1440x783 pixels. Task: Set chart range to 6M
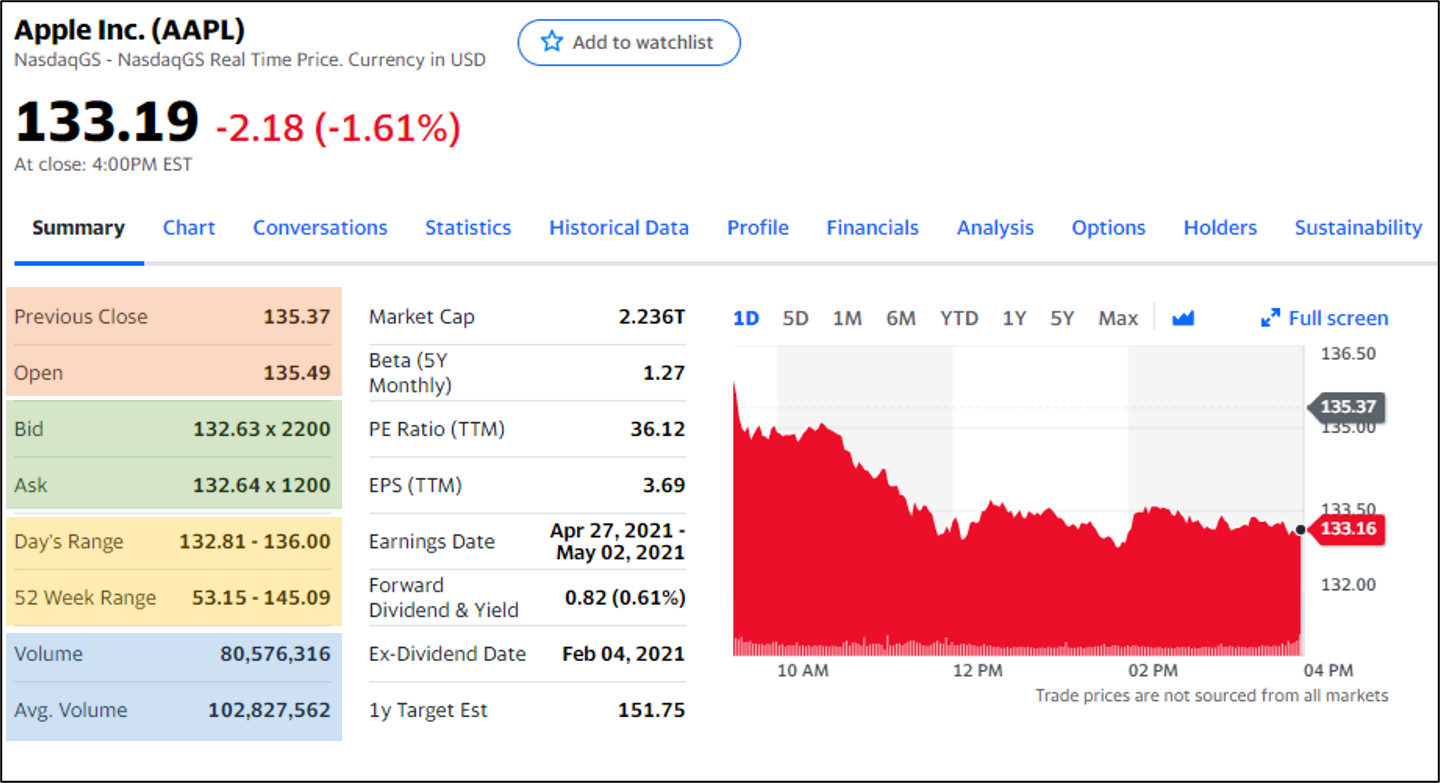pos(901,318)
